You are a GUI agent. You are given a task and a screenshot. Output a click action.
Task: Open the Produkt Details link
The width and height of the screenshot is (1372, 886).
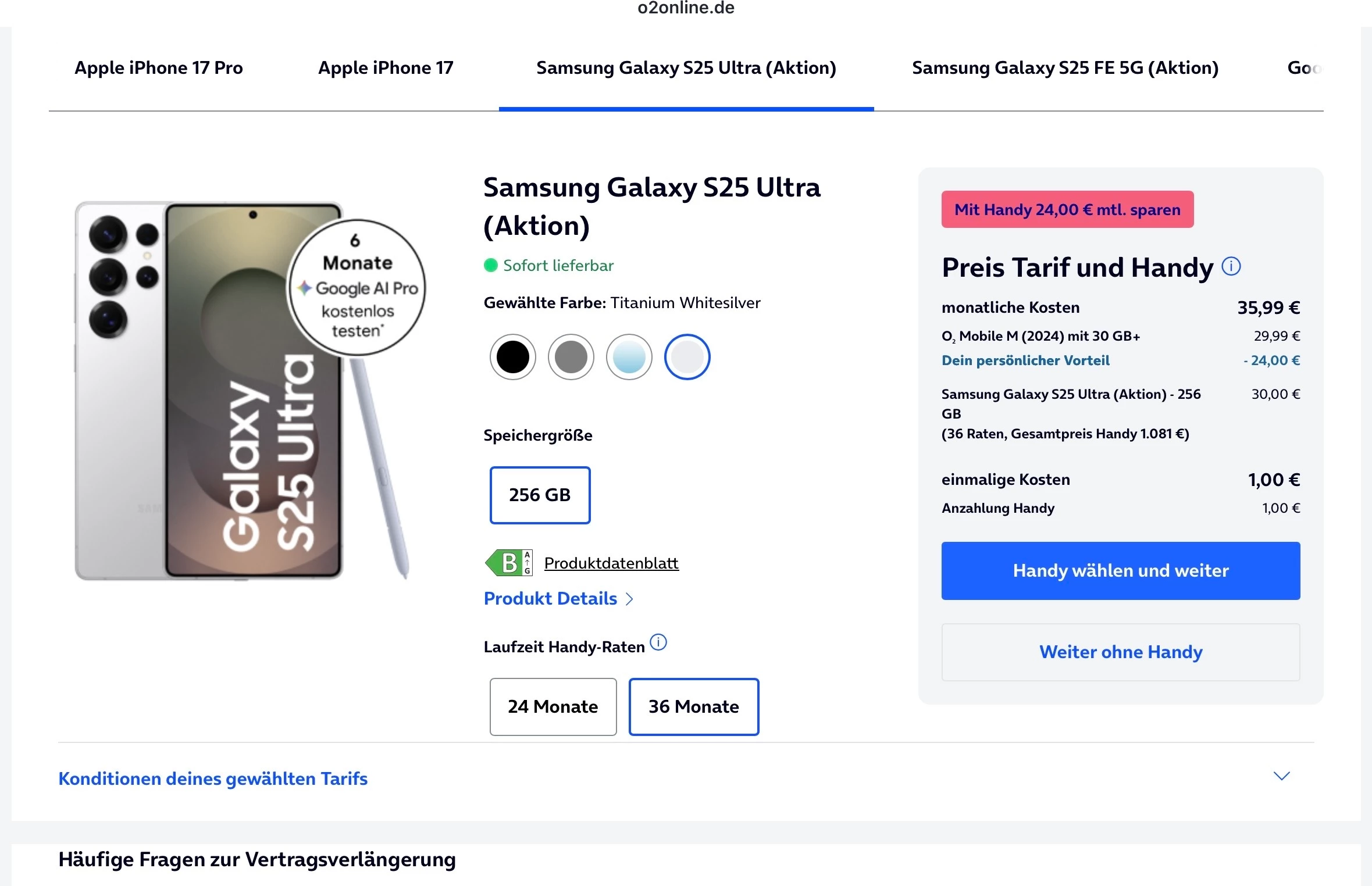[550, 599]
